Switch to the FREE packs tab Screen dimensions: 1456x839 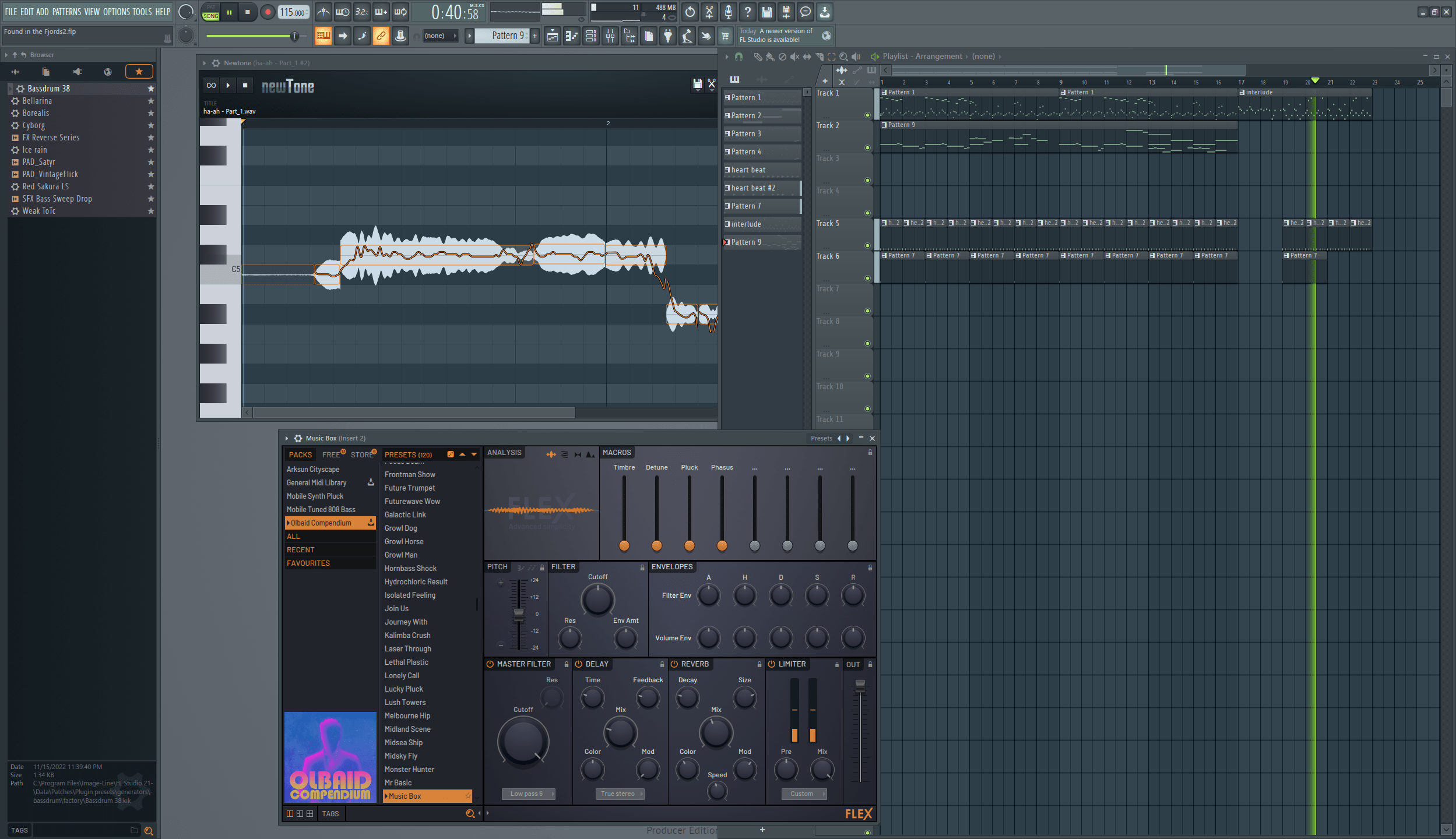point(331,454)
